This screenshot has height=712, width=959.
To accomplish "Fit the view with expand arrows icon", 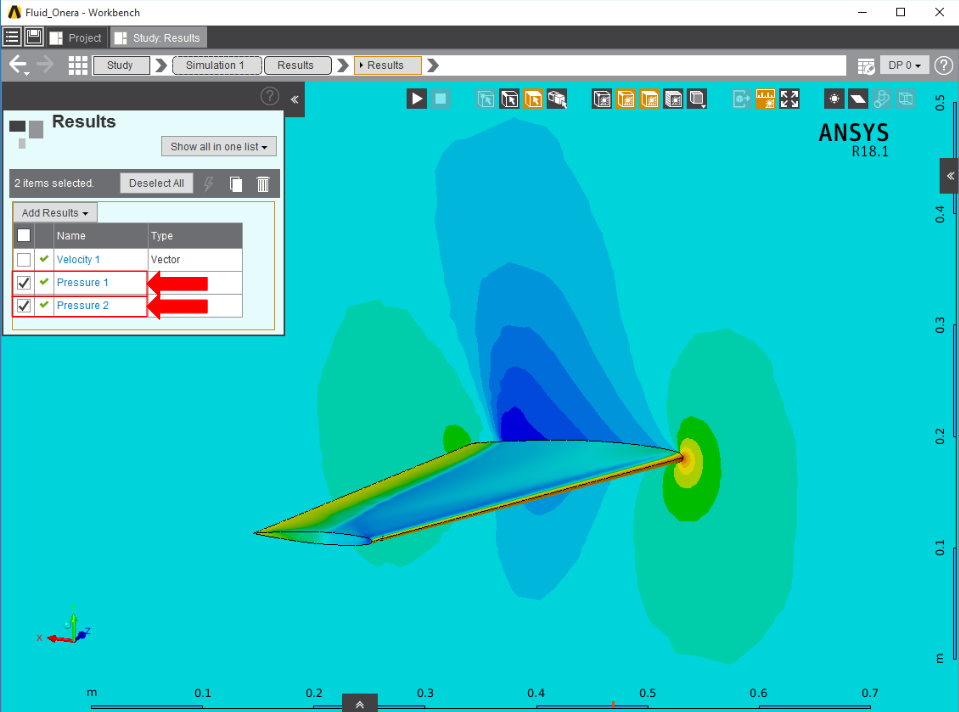I will click(790, 98).
